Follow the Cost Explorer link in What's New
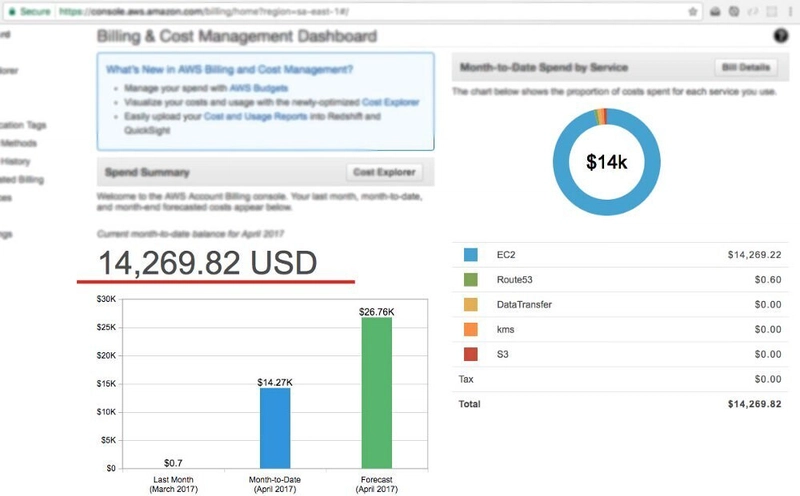The image size is (800, 496). pyautogui.click(x=390, y=102)
